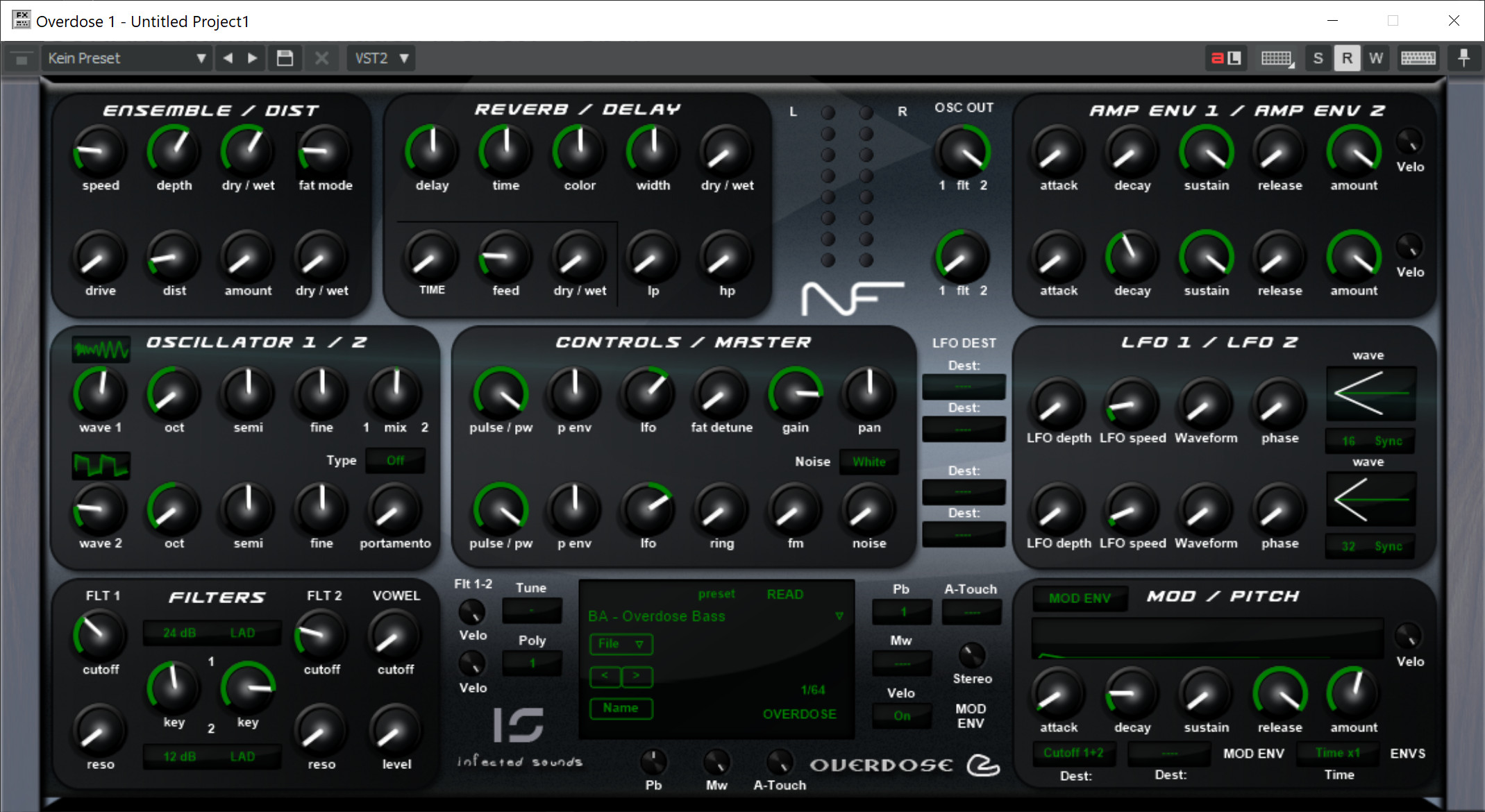The width and height of the screenshot is (1485, 812).
Task: Toggle the LFO 2 Sync switch
Action: (1388, 546)
